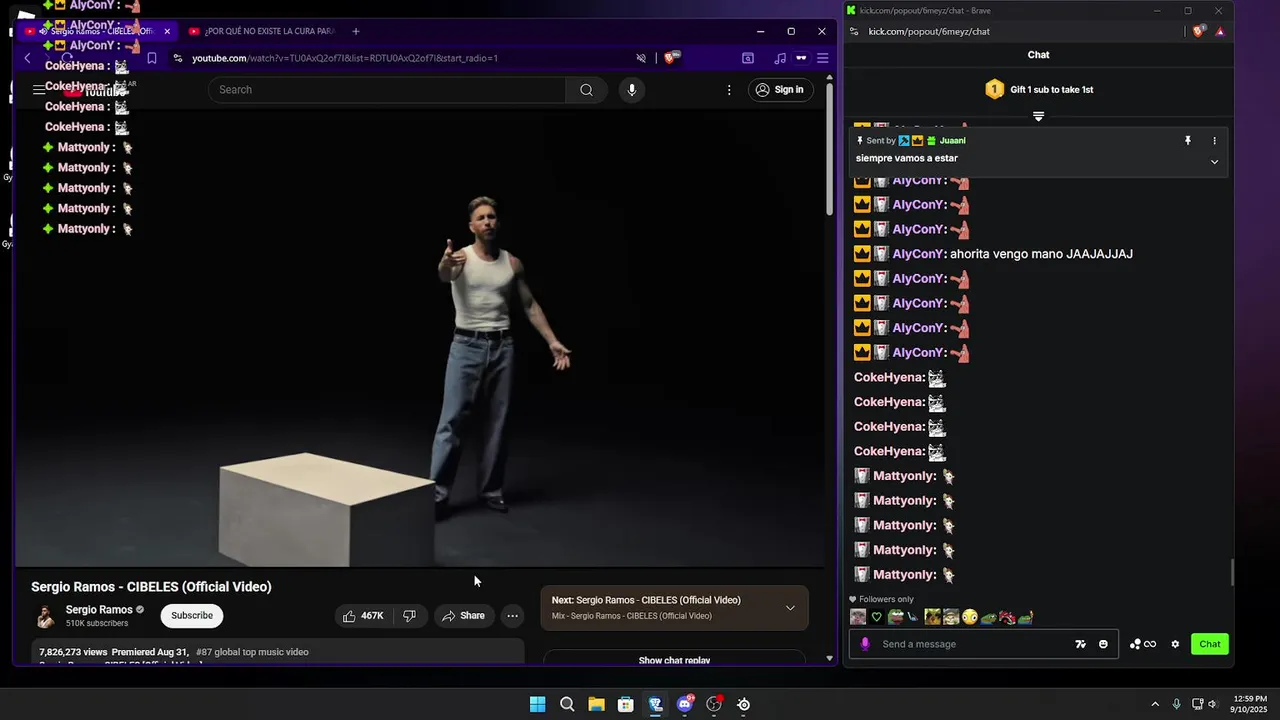Open the Windows Start menu

537,704
